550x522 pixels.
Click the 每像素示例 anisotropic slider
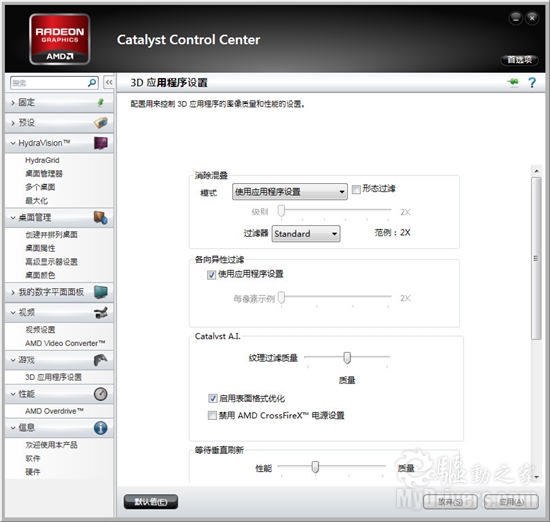pyautogui.click(x=281, y=297)
